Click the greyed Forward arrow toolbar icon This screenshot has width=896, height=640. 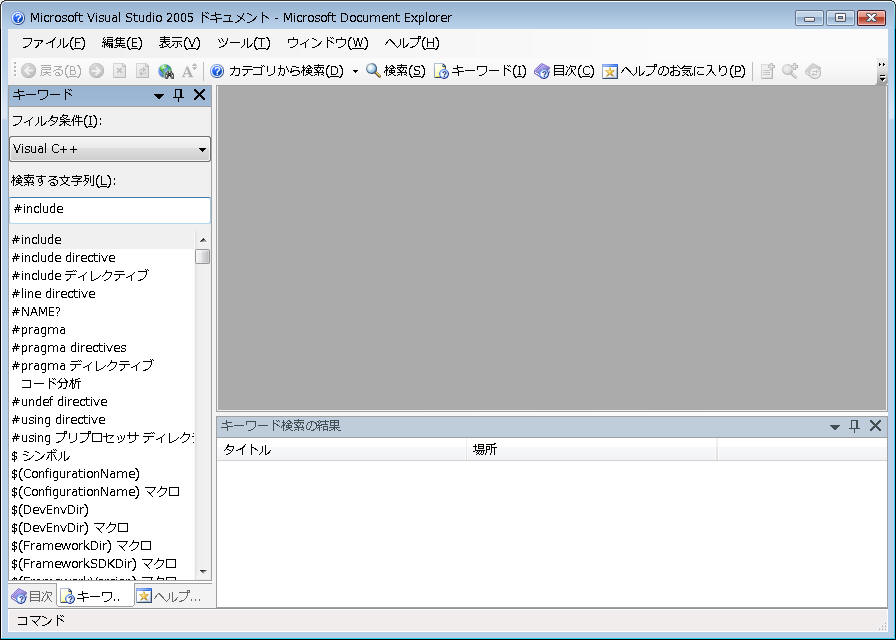[x=97, y=71]
